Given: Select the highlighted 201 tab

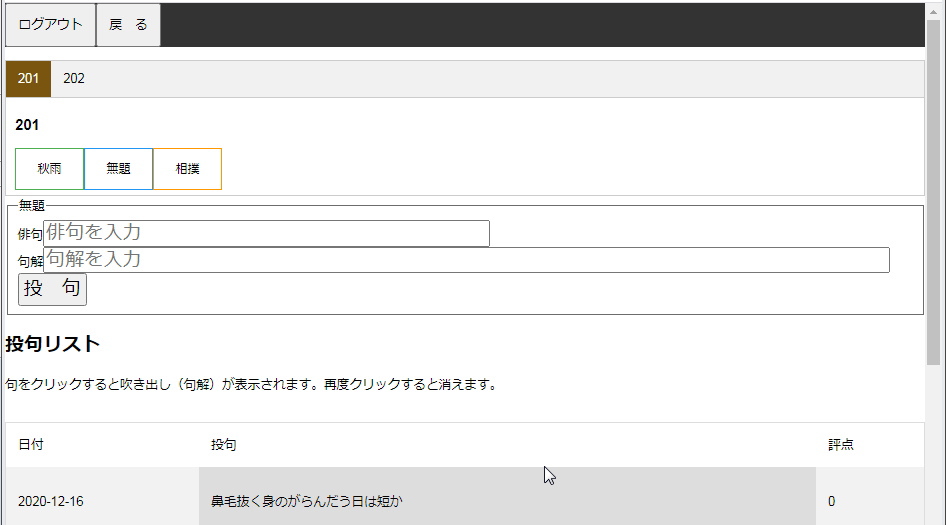Looking at the screenshot, I should coord(28,79).
